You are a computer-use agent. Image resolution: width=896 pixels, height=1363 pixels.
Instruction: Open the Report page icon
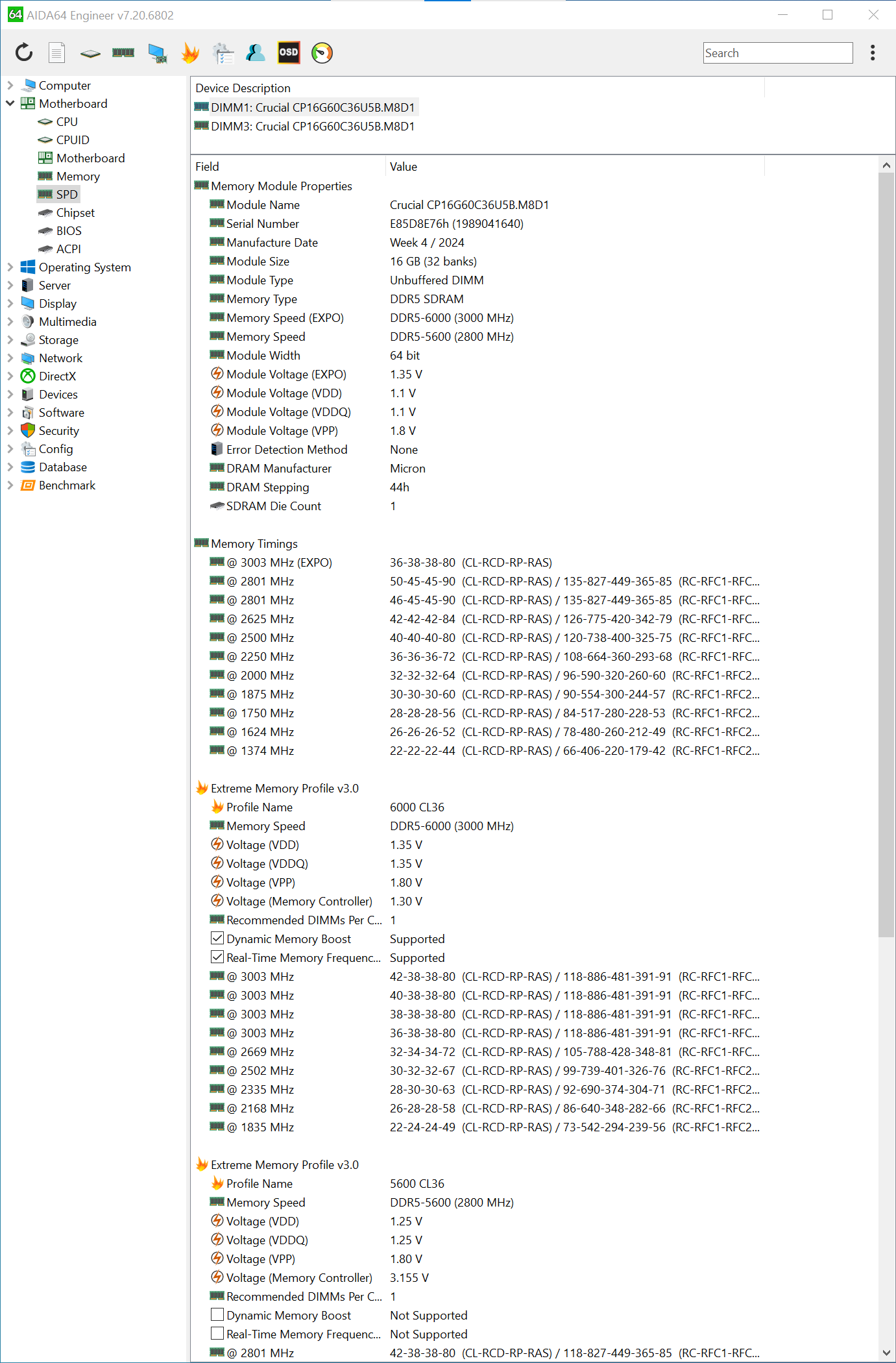57,53
